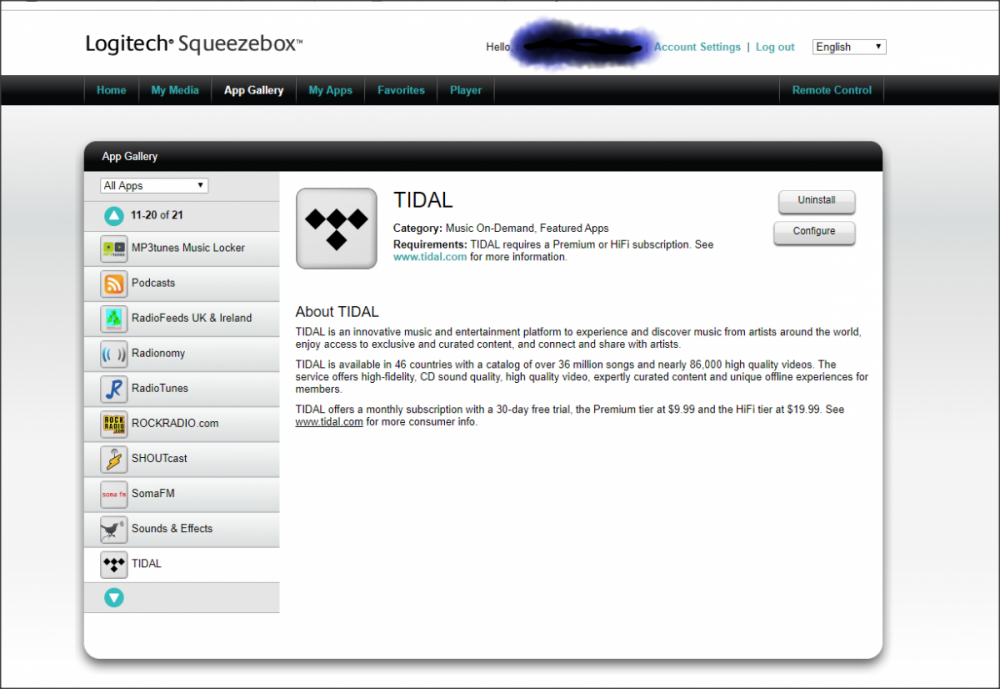The image size is (1000, 689).
Task: Select the App Gallery tab
Action: pyautogui.click(x=254, y=90)
